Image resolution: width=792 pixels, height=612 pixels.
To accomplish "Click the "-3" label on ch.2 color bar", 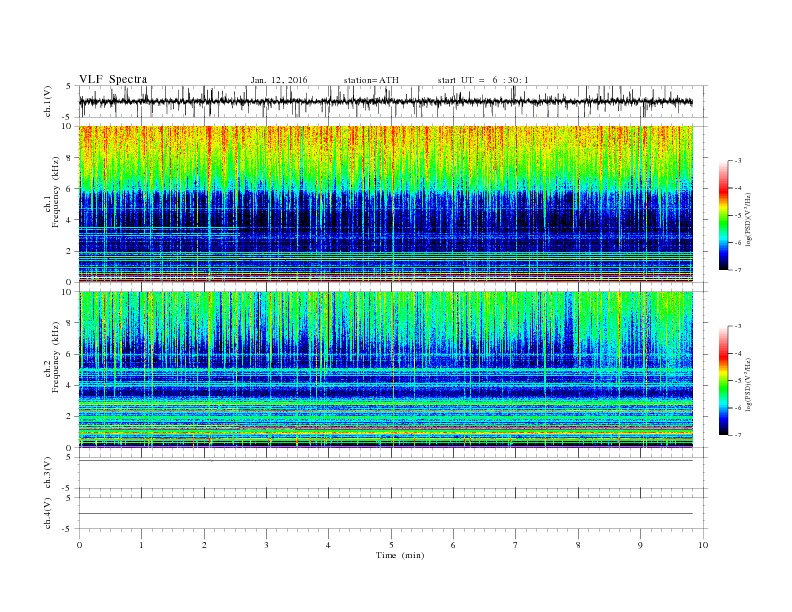I will [737, 326].
